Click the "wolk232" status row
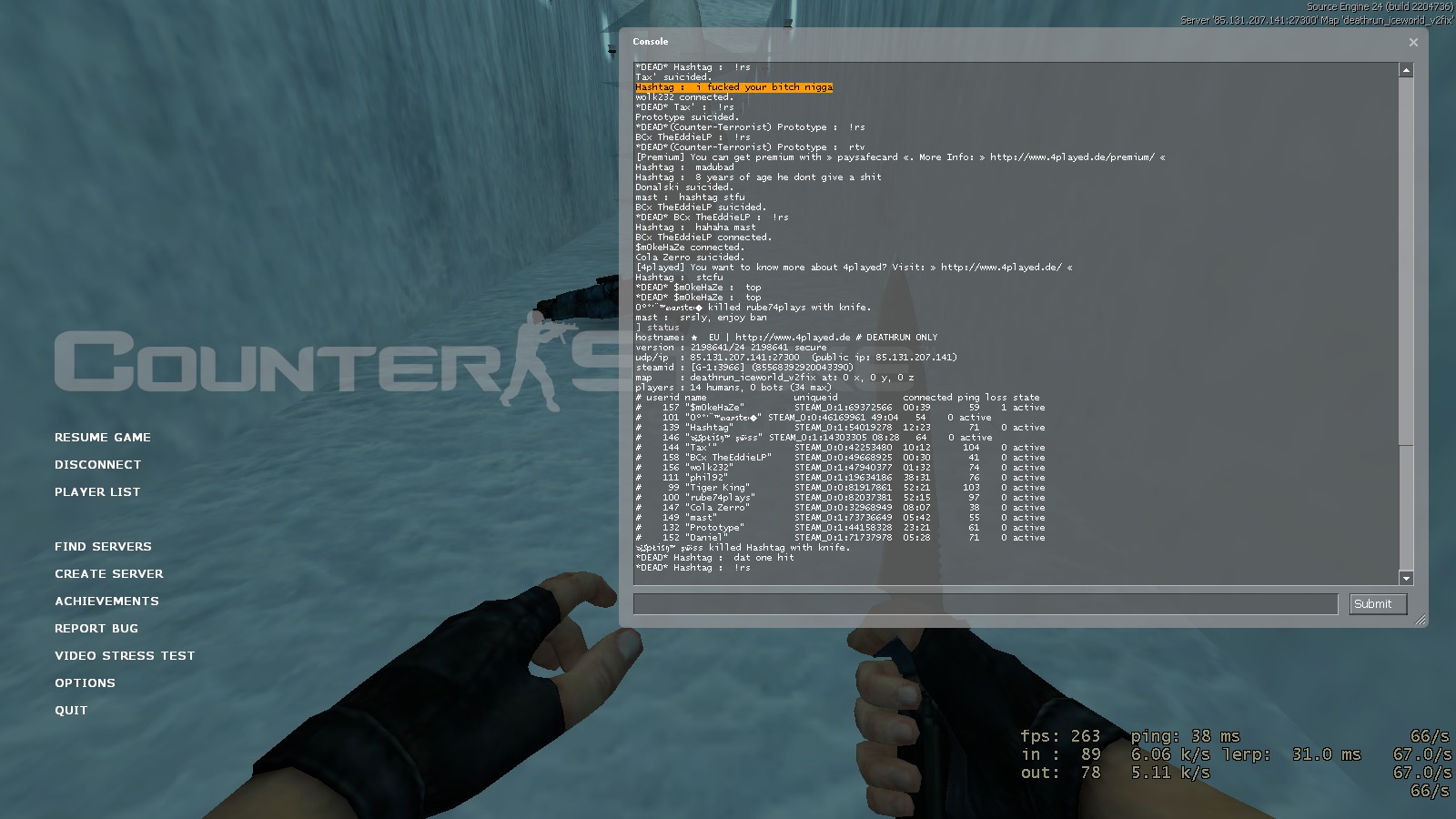The height and width of the screenshot is (819, 1456). 840,468
